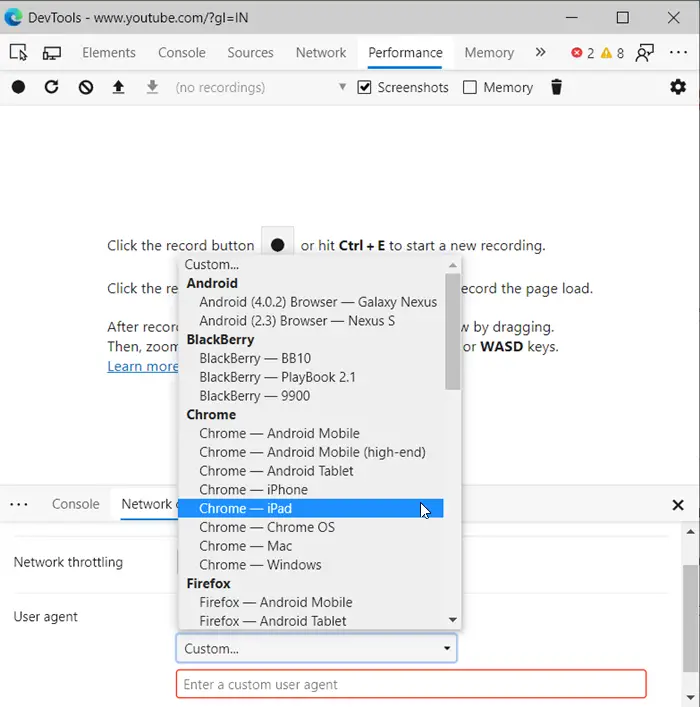Select the Performance tab
The width and height of the screenshot is (700, 707).
405,53
